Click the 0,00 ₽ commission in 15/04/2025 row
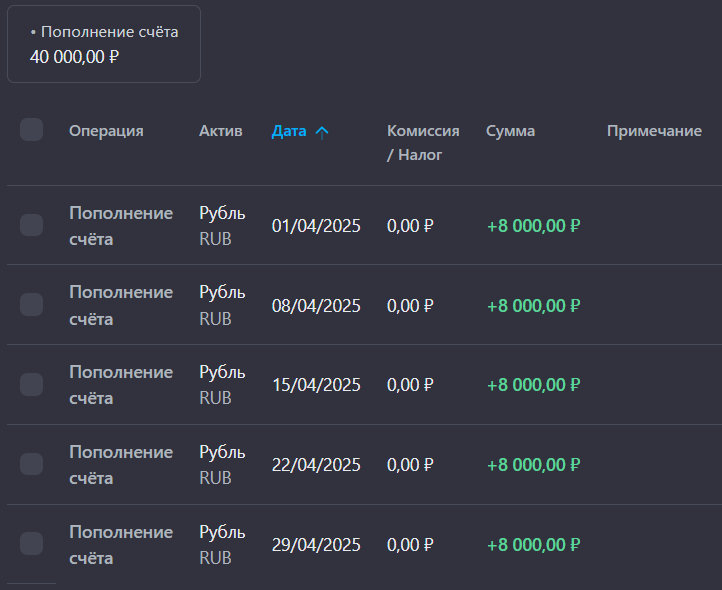This screenshot has height=590, width=722. pyautogui.click(x=410, y=385)
